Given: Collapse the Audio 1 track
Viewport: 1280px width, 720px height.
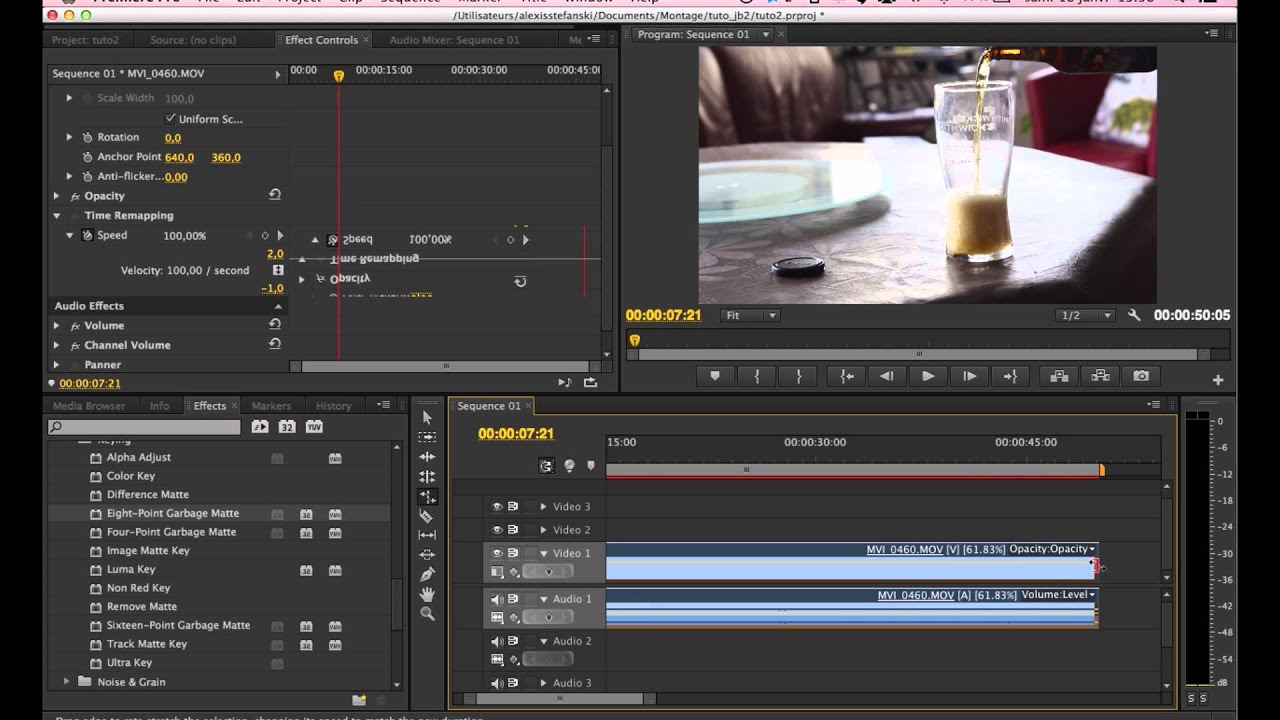Looking at the screenshot, I should point(544,599).
